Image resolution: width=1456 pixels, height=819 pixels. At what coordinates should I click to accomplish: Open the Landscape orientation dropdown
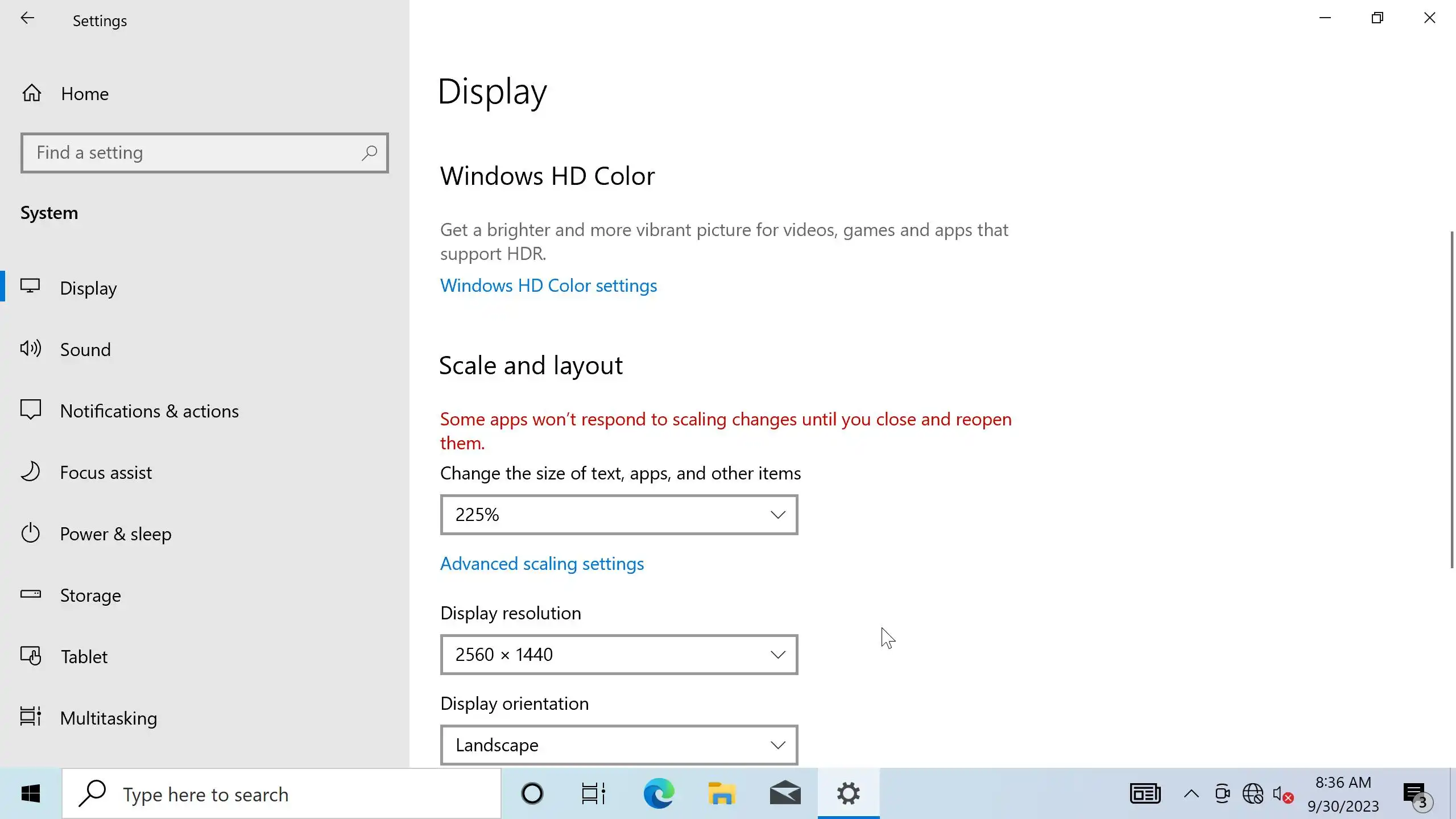pyautogui.click(x=619, y=745)
